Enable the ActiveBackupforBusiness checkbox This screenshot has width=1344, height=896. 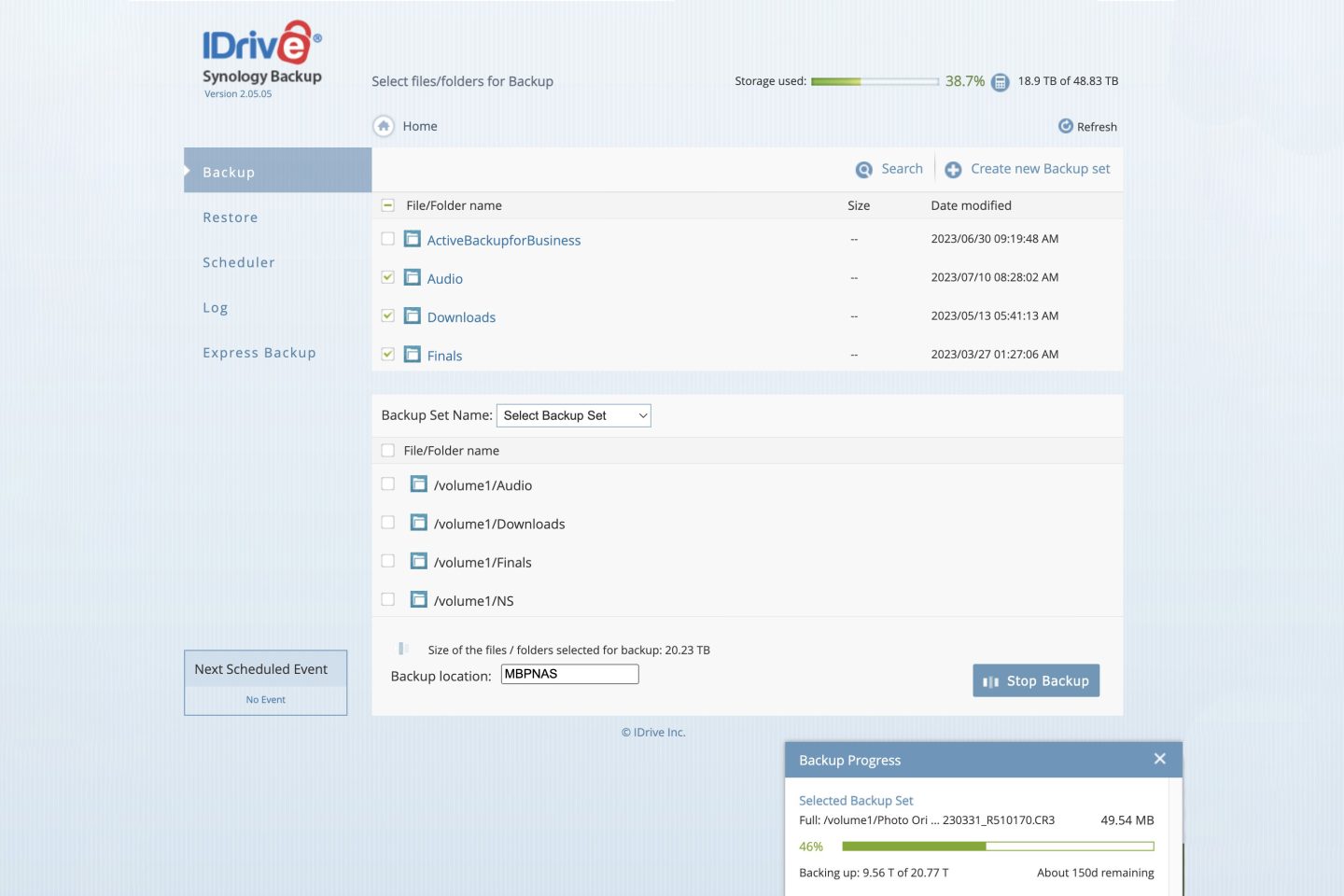[387, 239]
